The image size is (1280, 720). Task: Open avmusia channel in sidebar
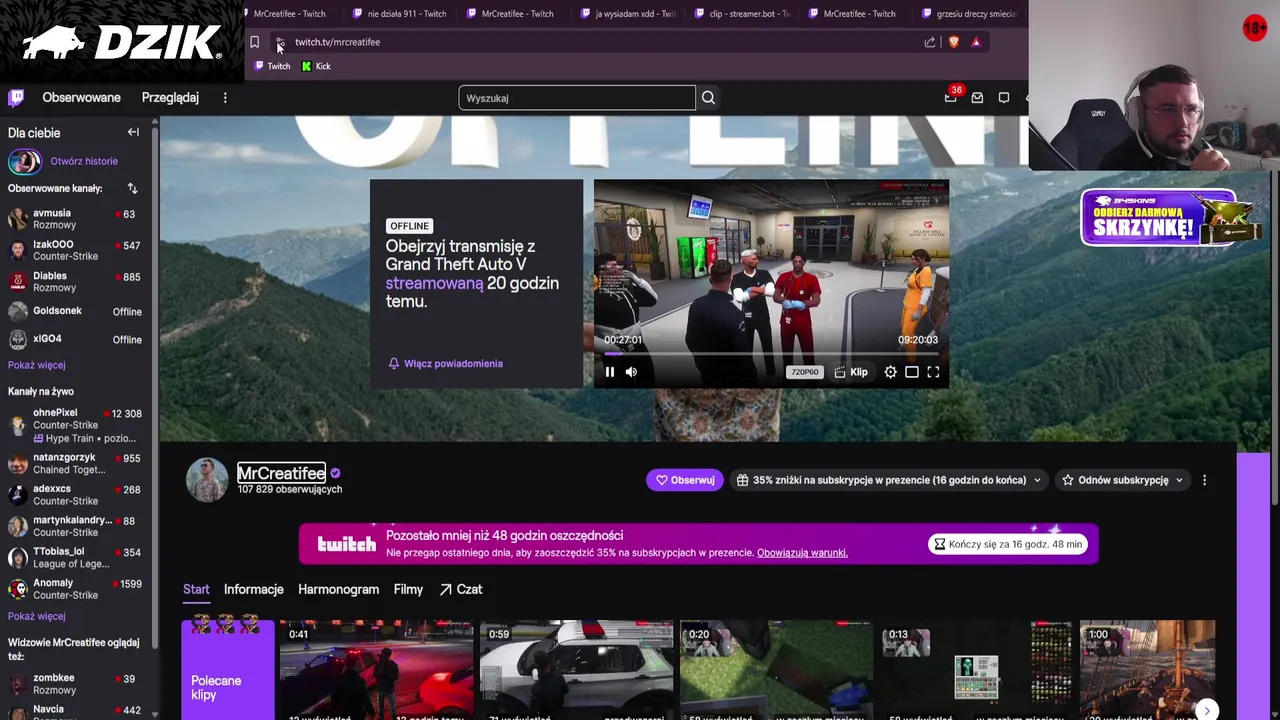point(78,218)
